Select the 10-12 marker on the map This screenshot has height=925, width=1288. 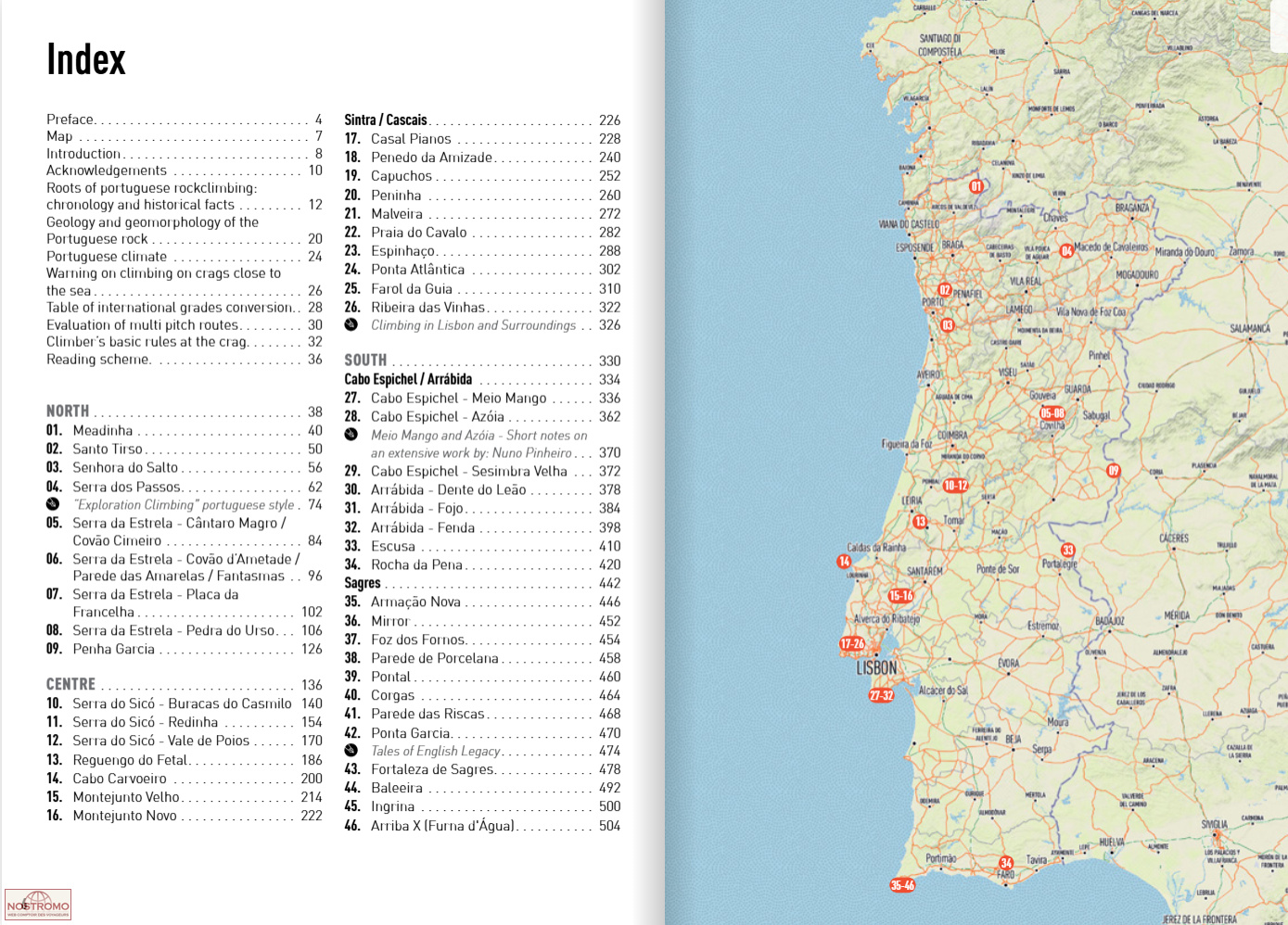tap(955, 486)
